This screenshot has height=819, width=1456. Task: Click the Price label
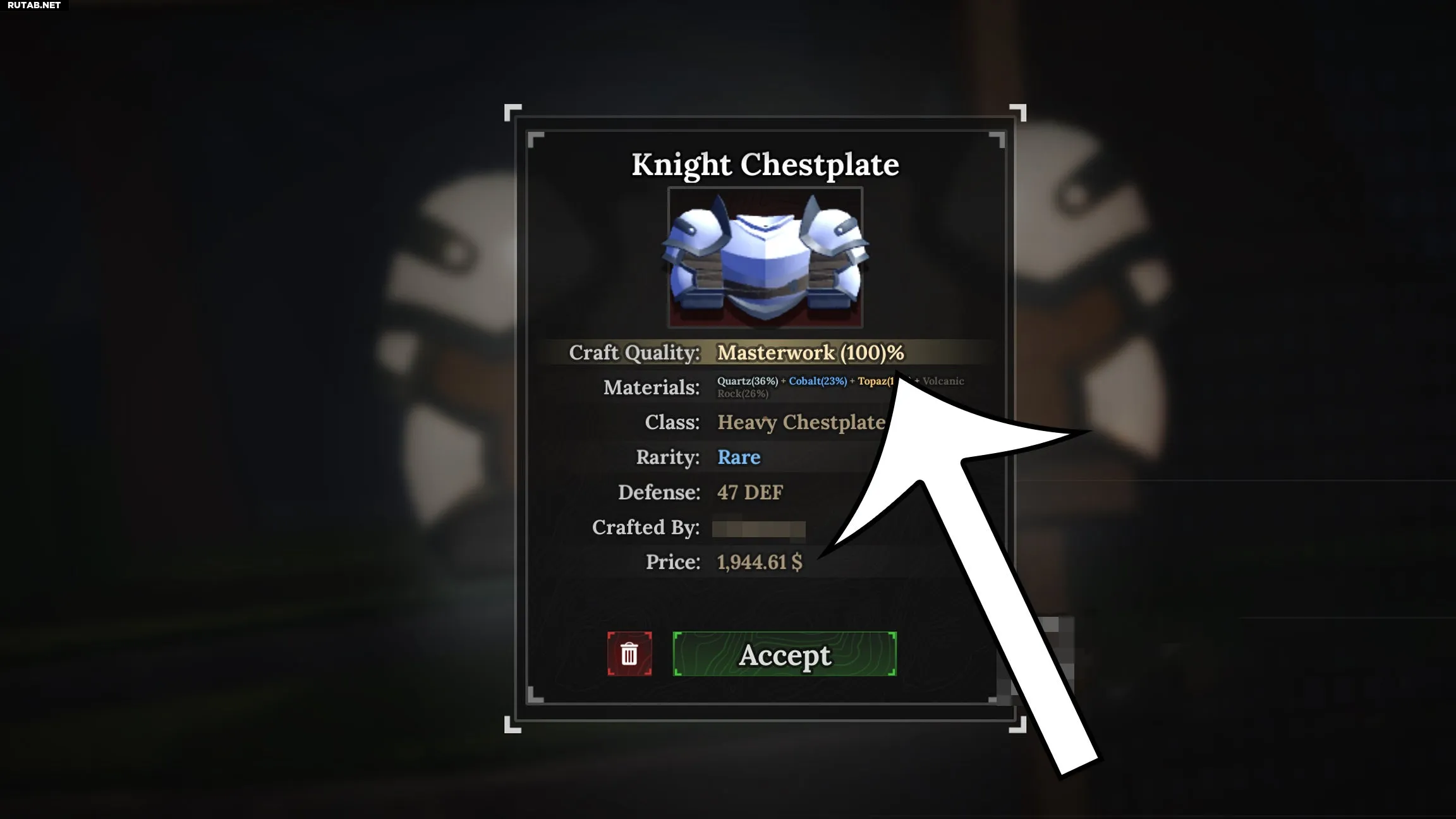(x=673, y=562)
